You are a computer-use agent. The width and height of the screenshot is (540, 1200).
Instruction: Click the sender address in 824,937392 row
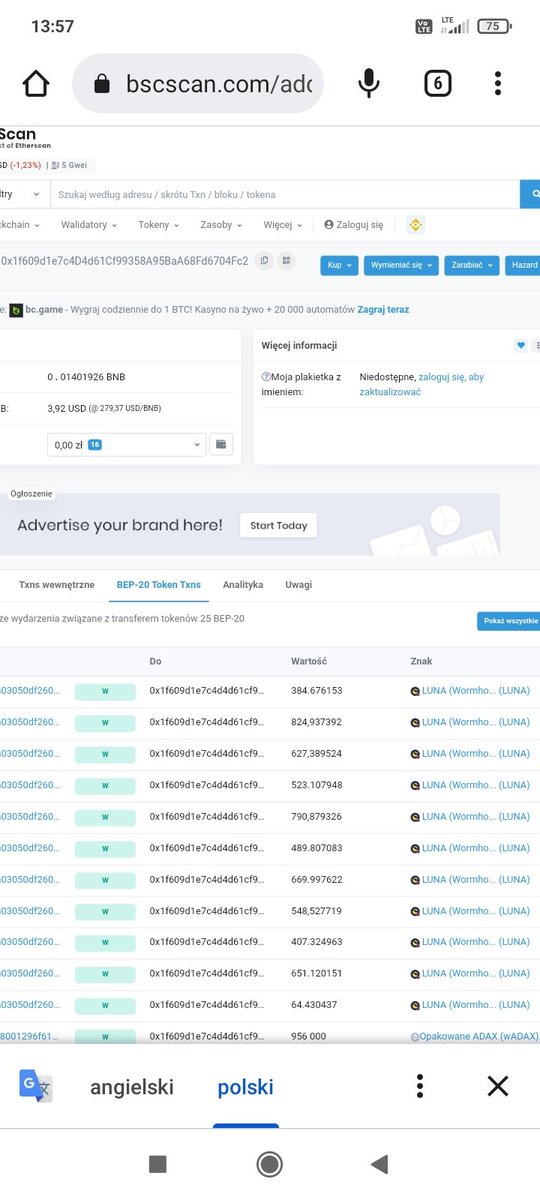(x=30, y=722)
